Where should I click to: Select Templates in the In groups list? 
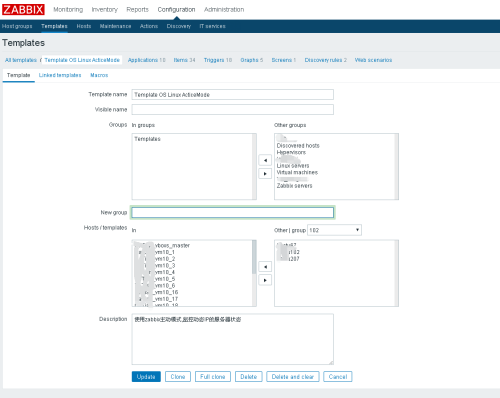tap(147, 139)
